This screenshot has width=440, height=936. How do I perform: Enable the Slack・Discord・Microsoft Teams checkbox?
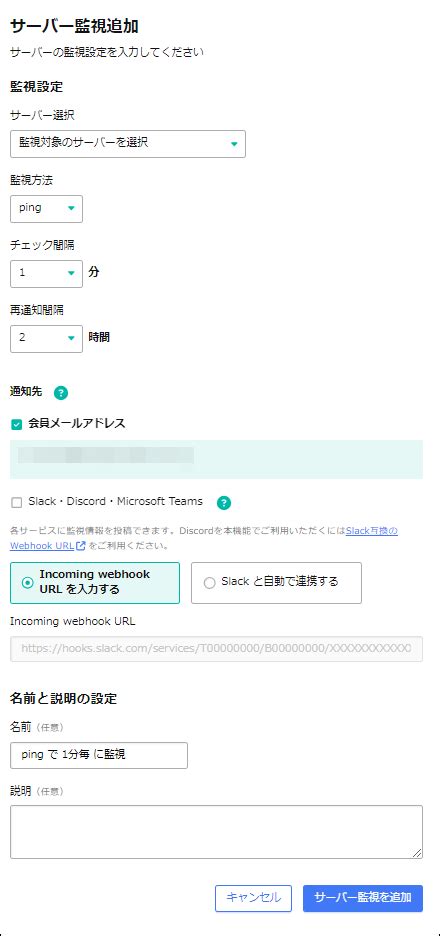click(x=17, y=503)
